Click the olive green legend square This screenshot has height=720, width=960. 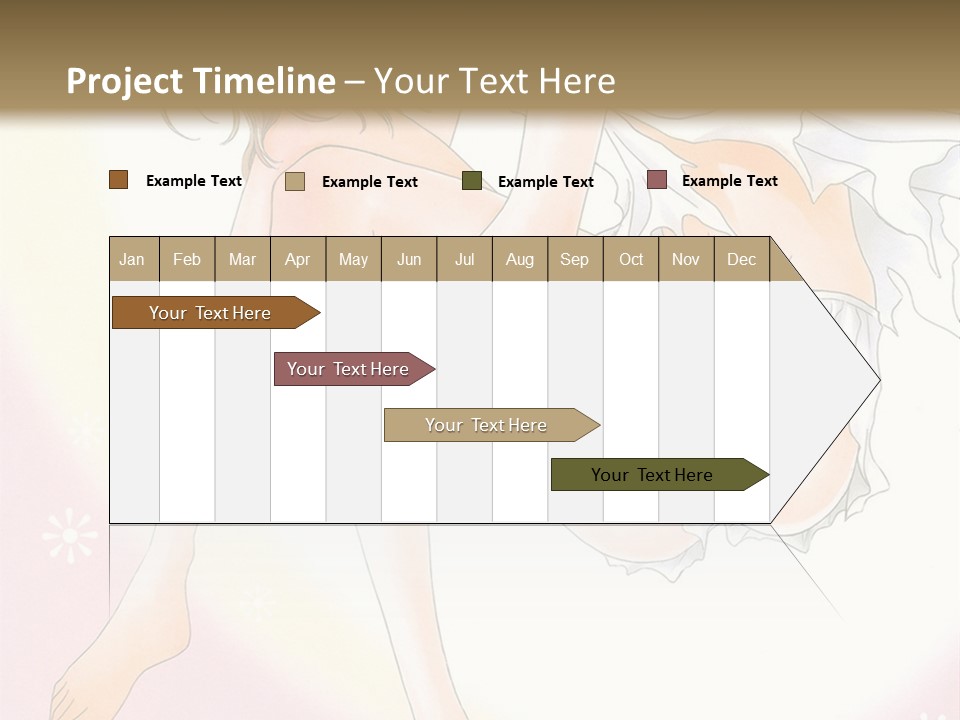click(x=472, y=181)
